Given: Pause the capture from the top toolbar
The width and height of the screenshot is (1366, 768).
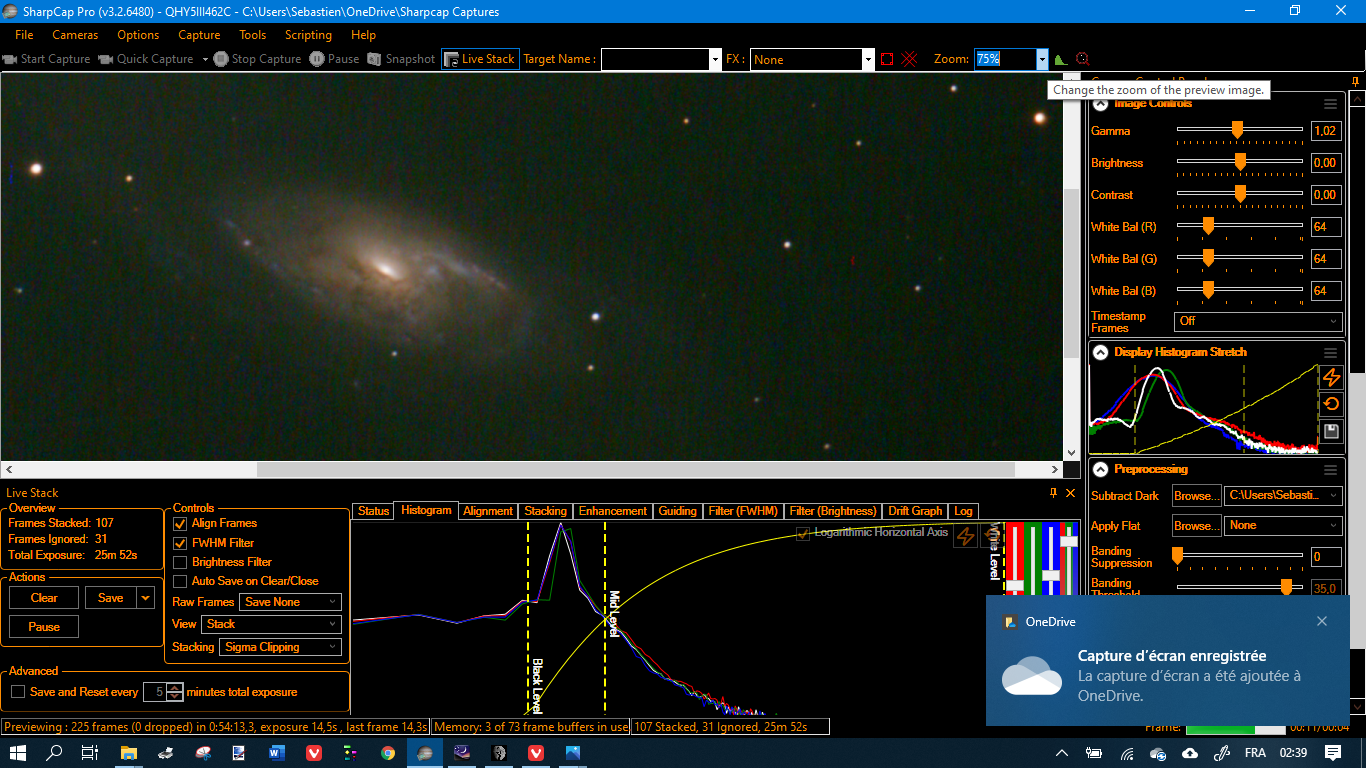Looking at the screenshot, I should (x=334, y=59).
